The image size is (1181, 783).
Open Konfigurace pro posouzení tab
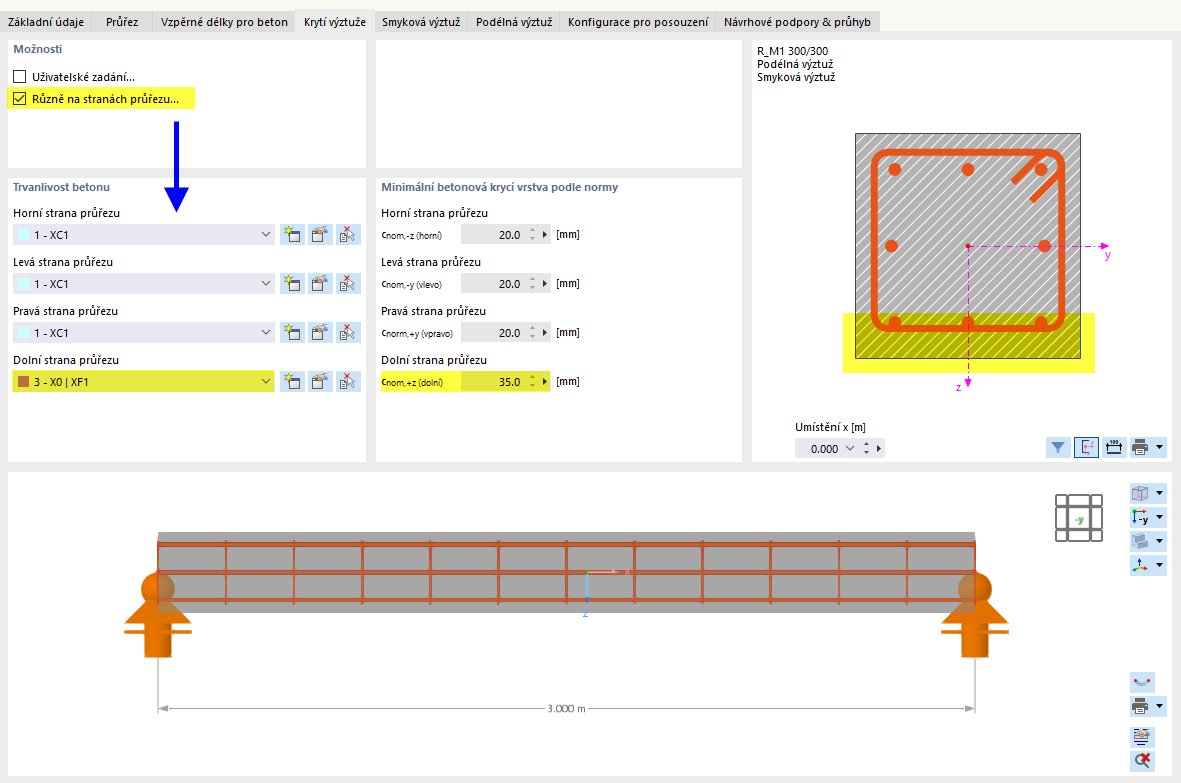coord(638,22)
